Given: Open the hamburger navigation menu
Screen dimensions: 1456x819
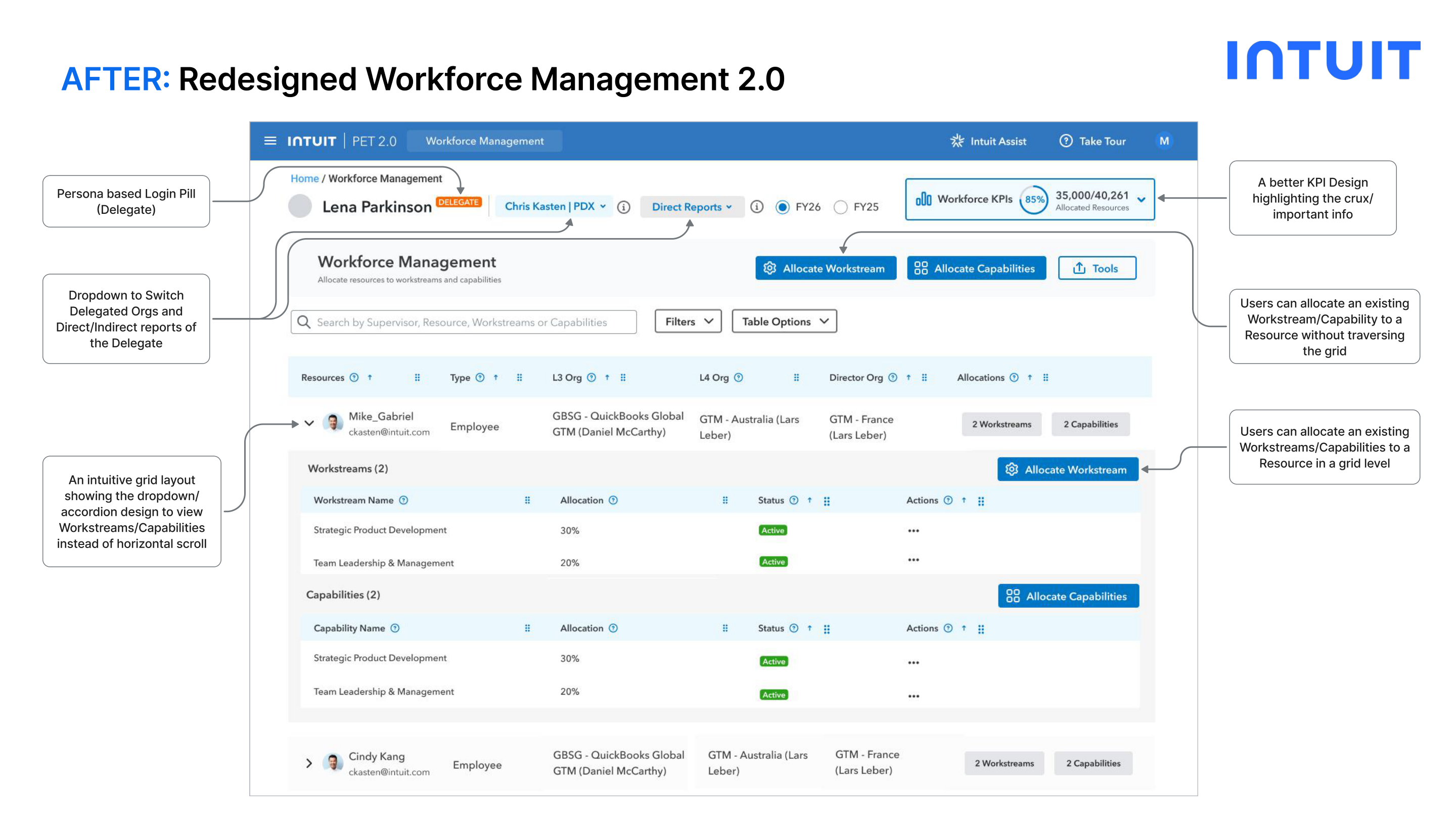Looking at the screenshot, I should (x=270, y=141).
